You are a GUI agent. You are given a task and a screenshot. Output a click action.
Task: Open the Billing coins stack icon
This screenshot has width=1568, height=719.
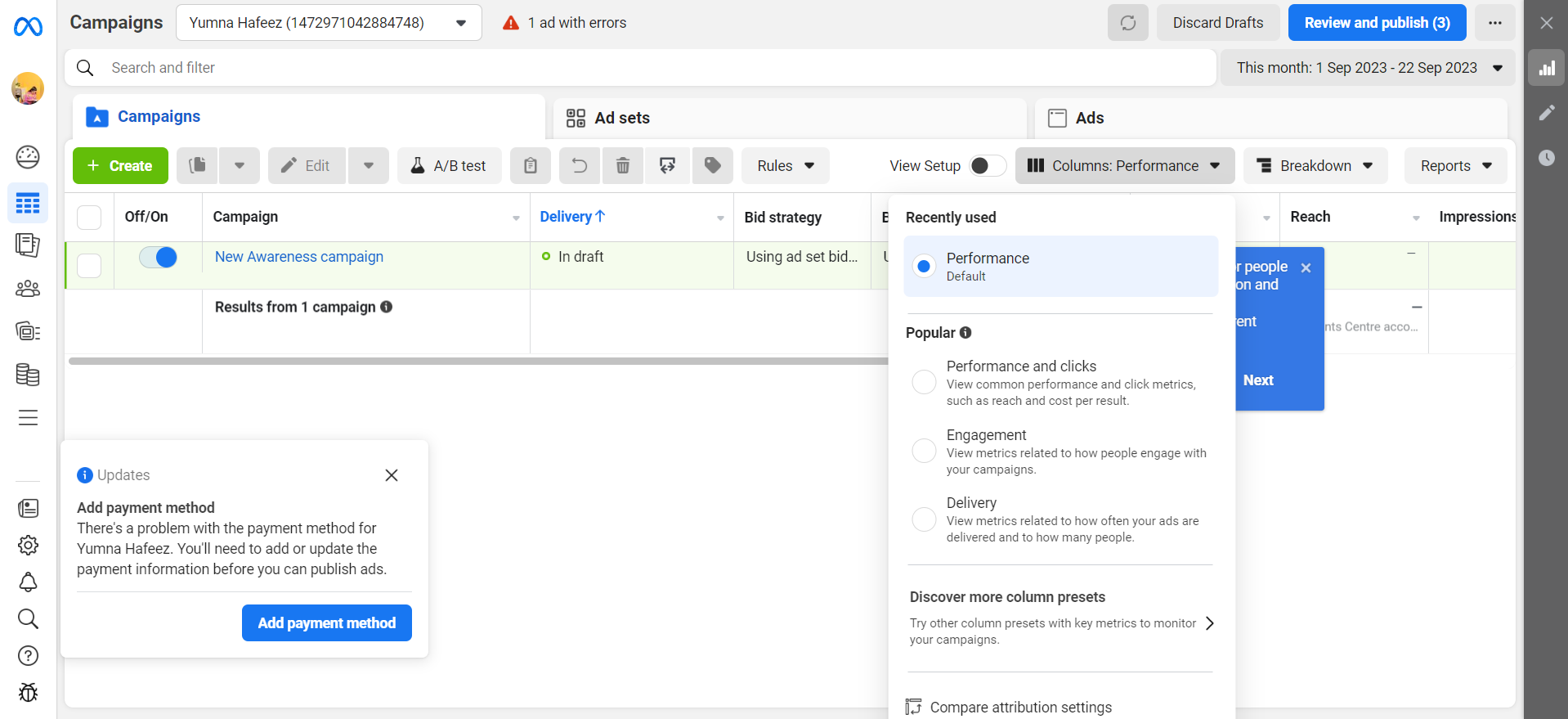click(x=28, y=375)
